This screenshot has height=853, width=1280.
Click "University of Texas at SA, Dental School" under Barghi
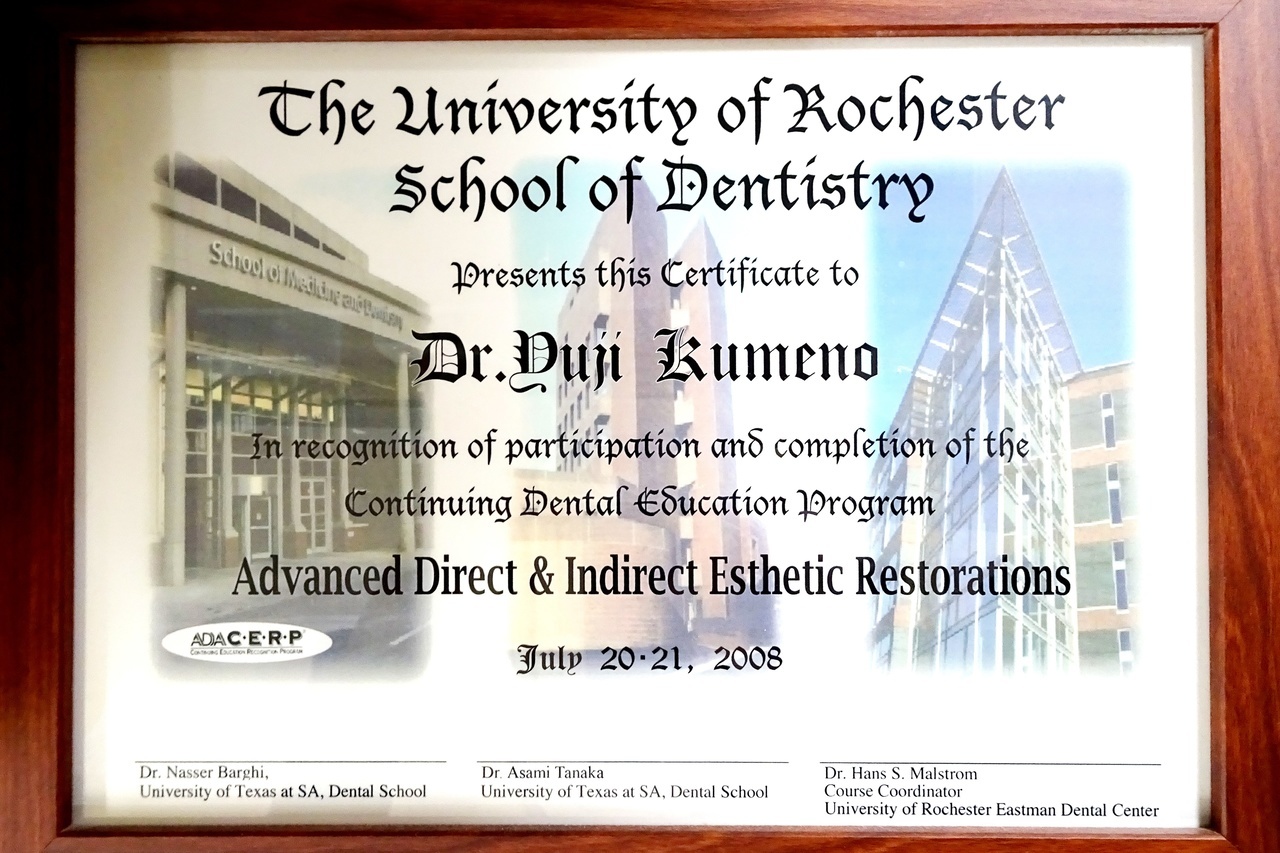click(x=283, y=792)
